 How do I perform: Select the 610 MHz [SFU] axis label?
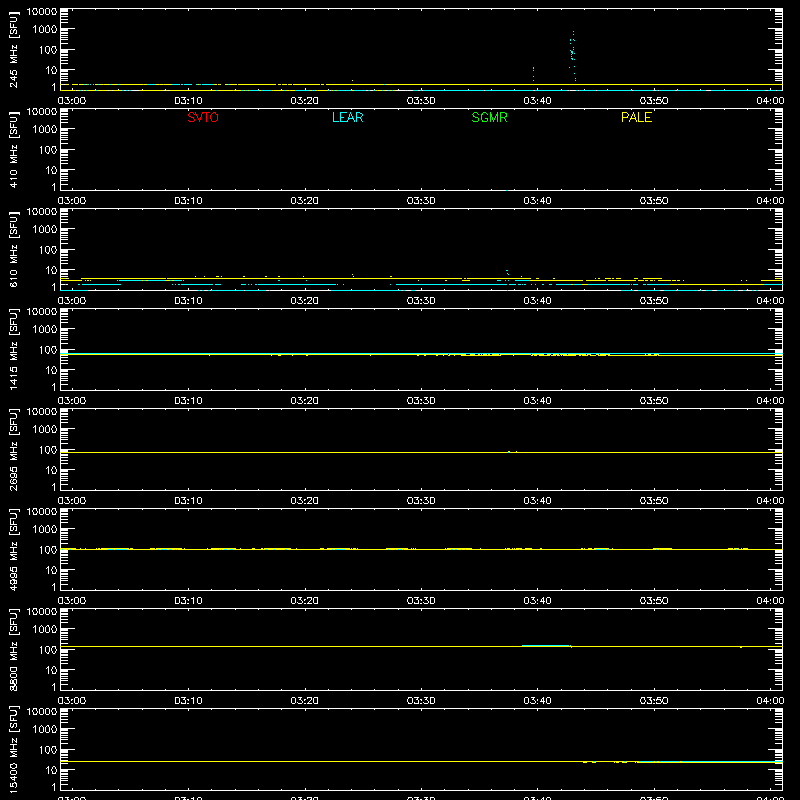13,249
